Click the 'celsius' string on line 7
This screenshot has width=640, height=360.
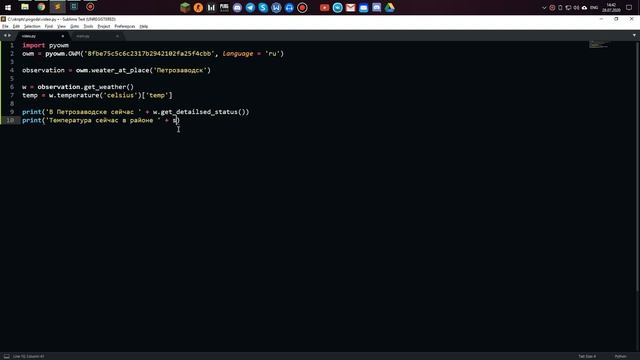(x=120, y=95)
